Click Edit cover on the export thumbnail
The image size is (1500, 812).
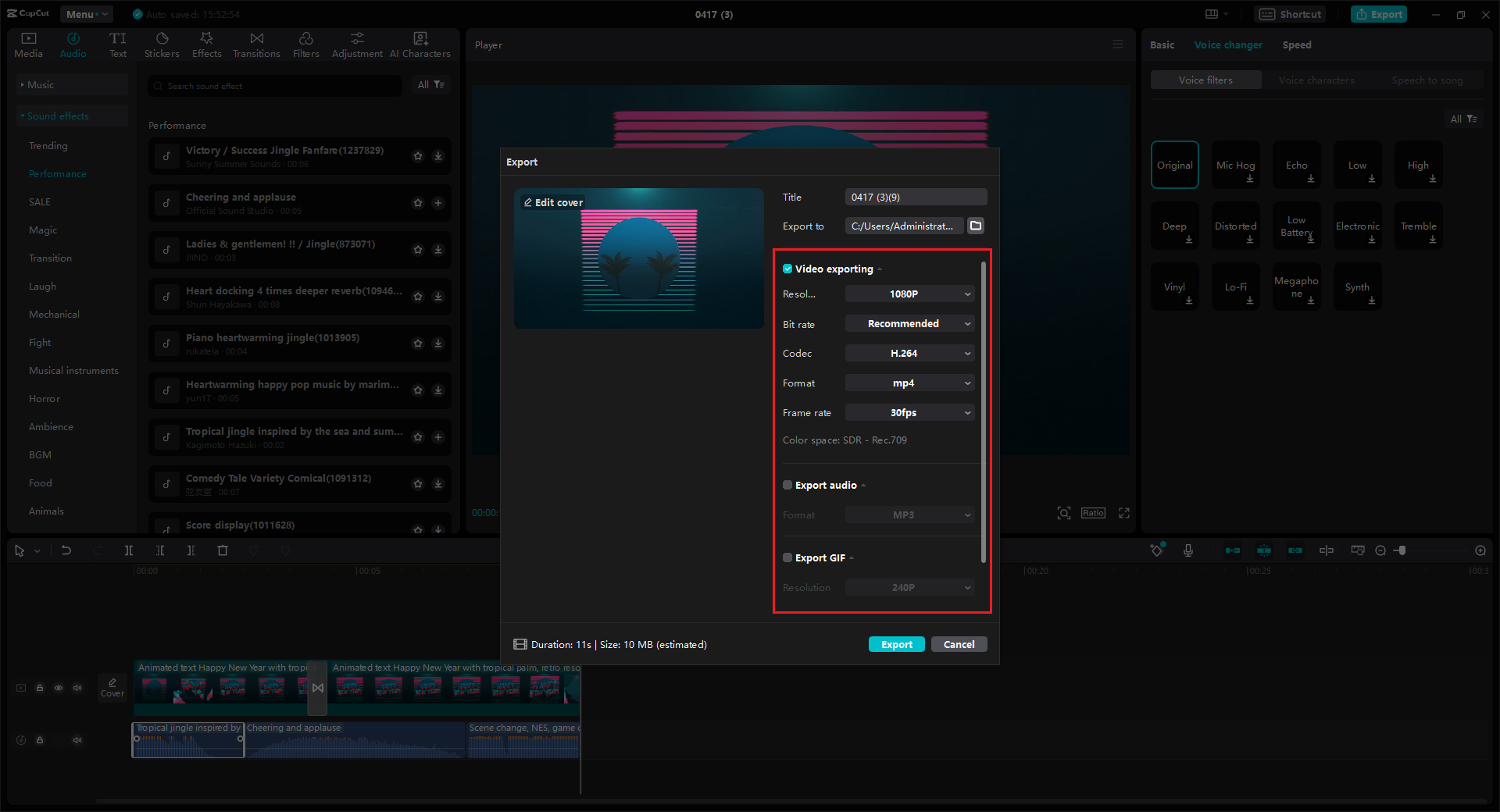(553, 202)
